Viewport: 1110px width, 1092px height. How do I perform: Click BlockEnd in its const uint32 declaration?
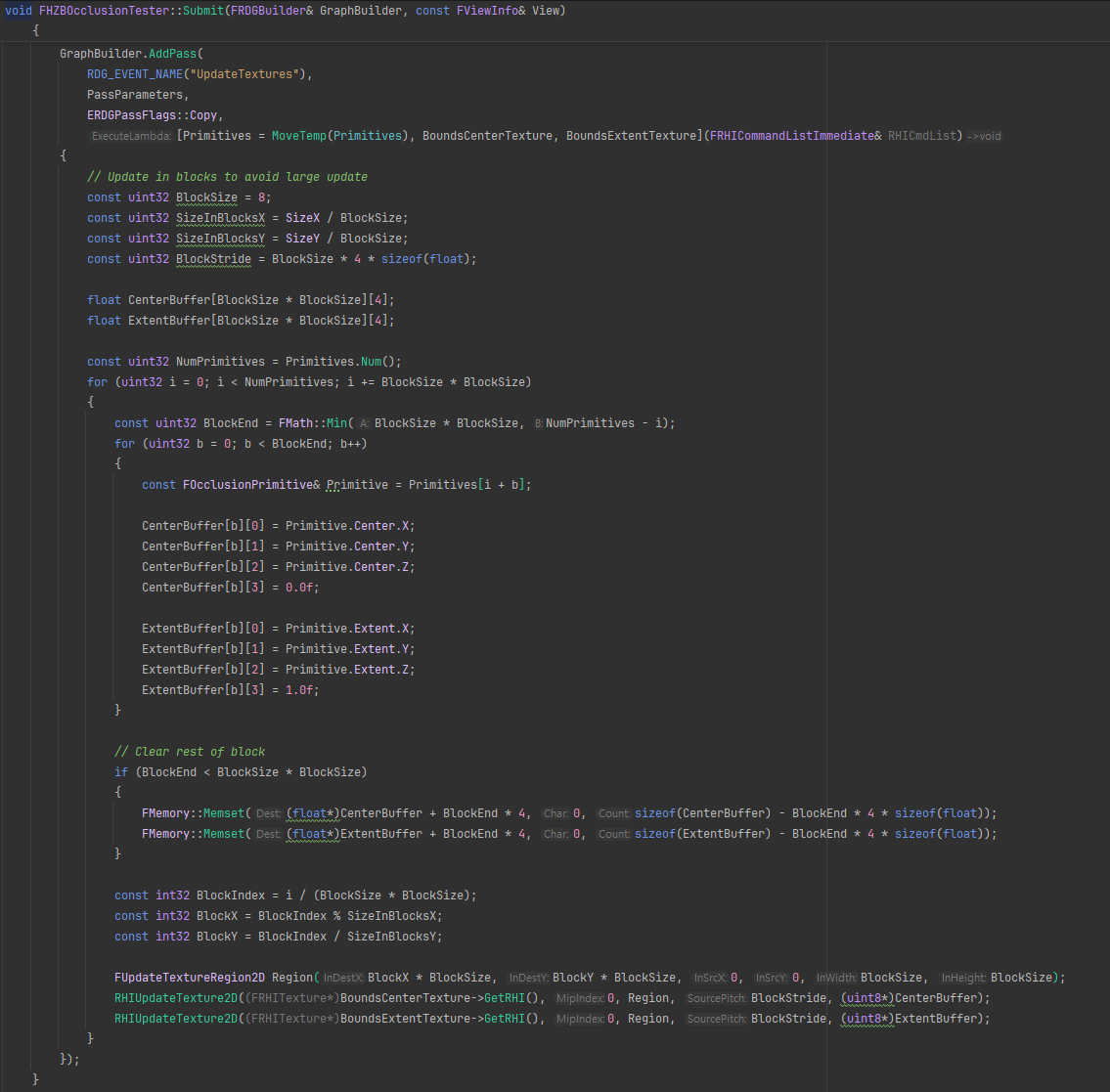(231, 423)
